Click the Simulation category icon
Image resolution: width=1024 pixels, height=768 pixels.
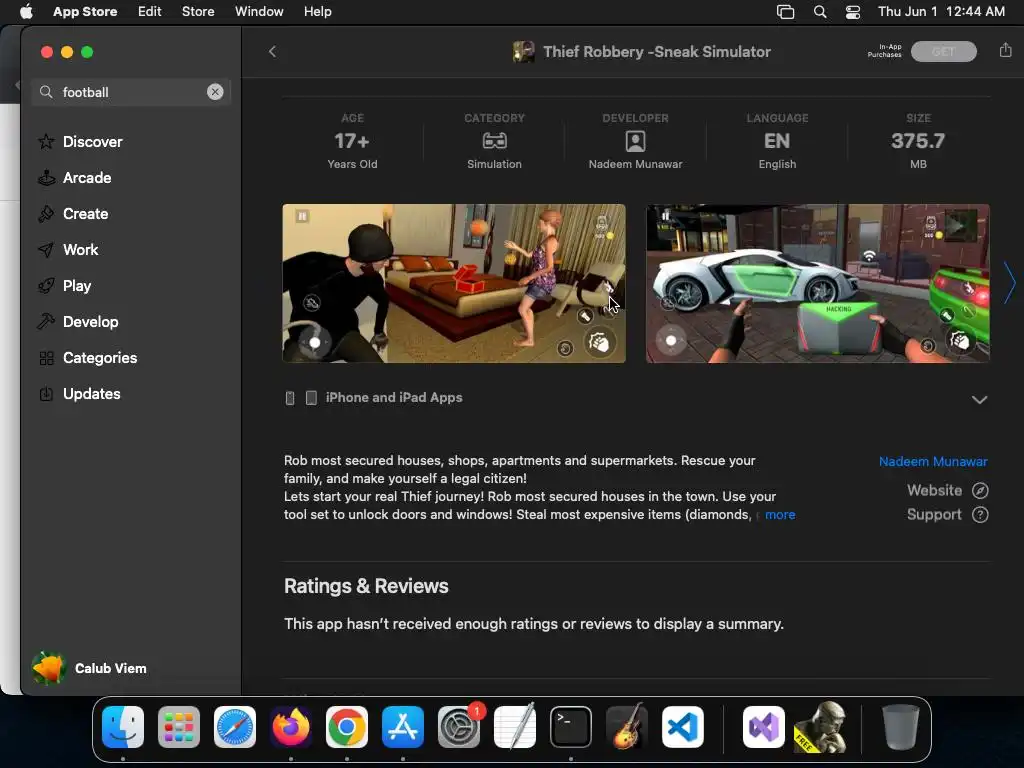pyautogui.click(x=494, y=140)
